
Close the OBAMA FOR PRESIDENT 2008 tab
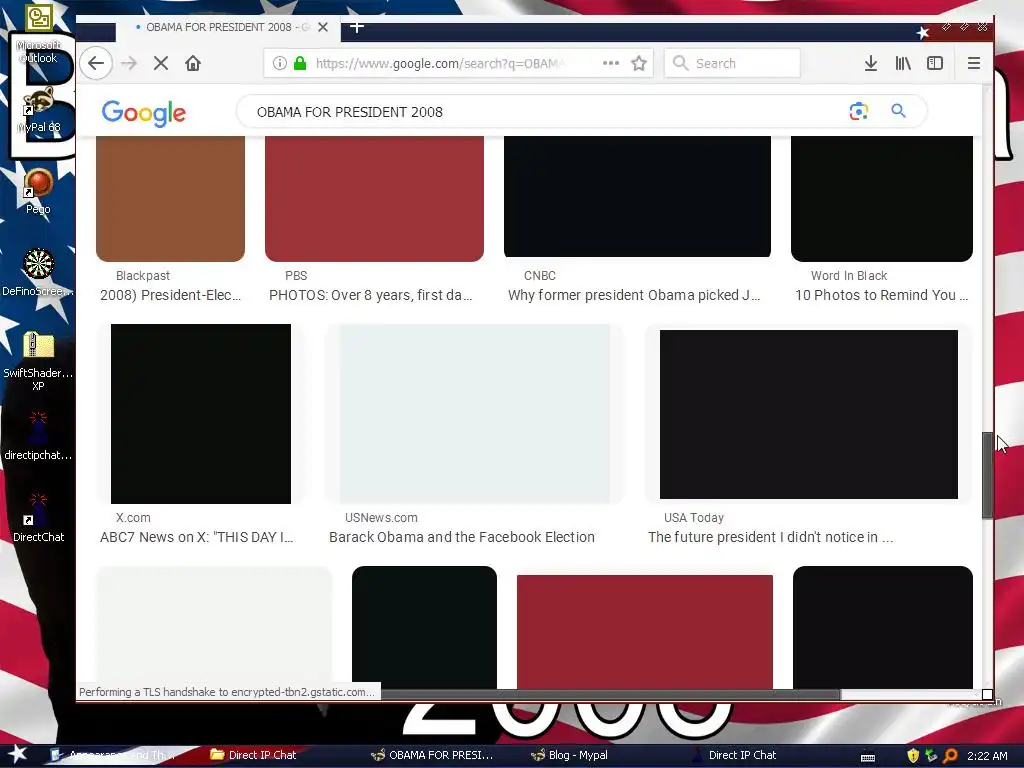click(x=323, y=27)
